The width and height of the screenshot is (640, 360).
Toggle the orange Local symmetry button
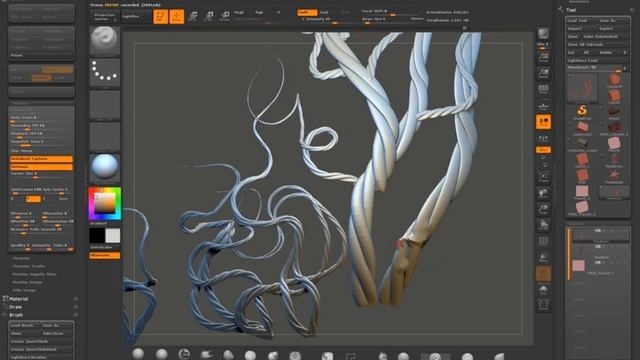[543, 150]
